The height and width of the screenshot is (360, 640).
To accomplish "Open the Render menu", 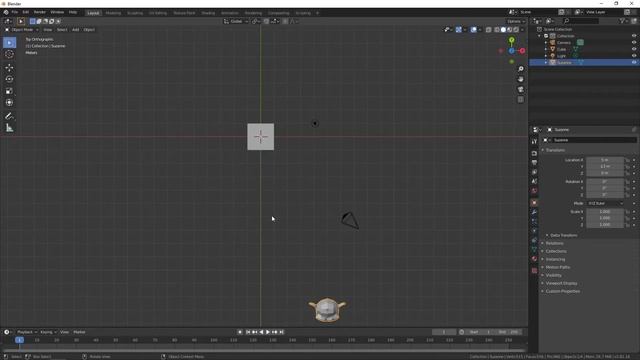I will click(40, 12).
